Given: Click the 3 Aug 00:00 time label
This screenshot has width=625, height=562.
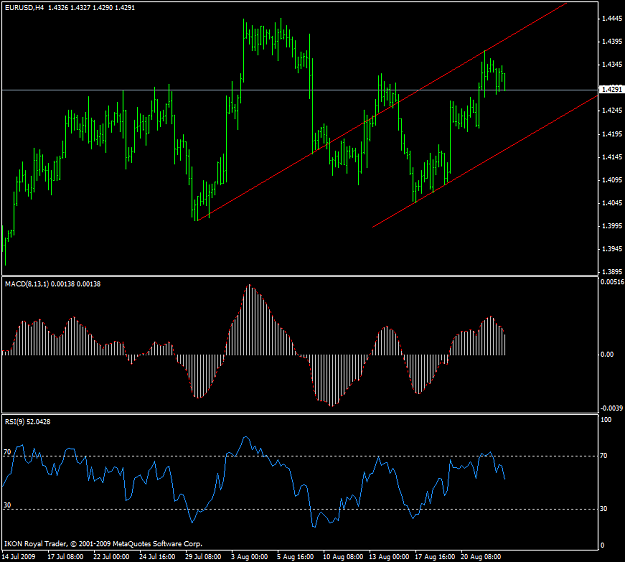Looking at the screenshot, I should [x=250, y=556].
